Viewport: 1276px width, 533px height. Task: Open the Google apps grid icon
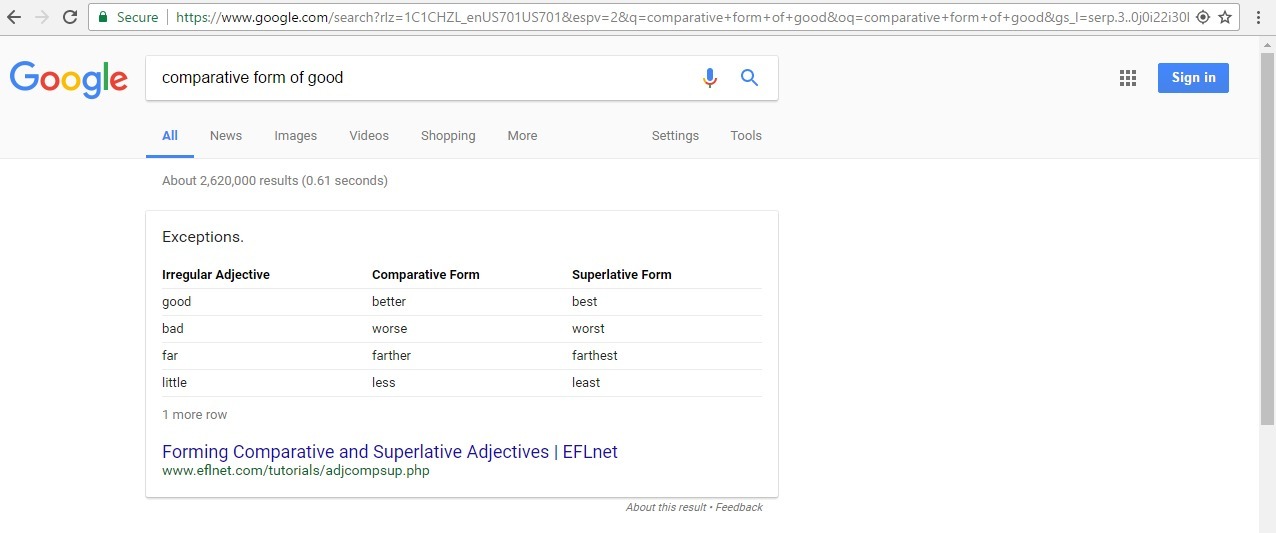pos(1128,78)
